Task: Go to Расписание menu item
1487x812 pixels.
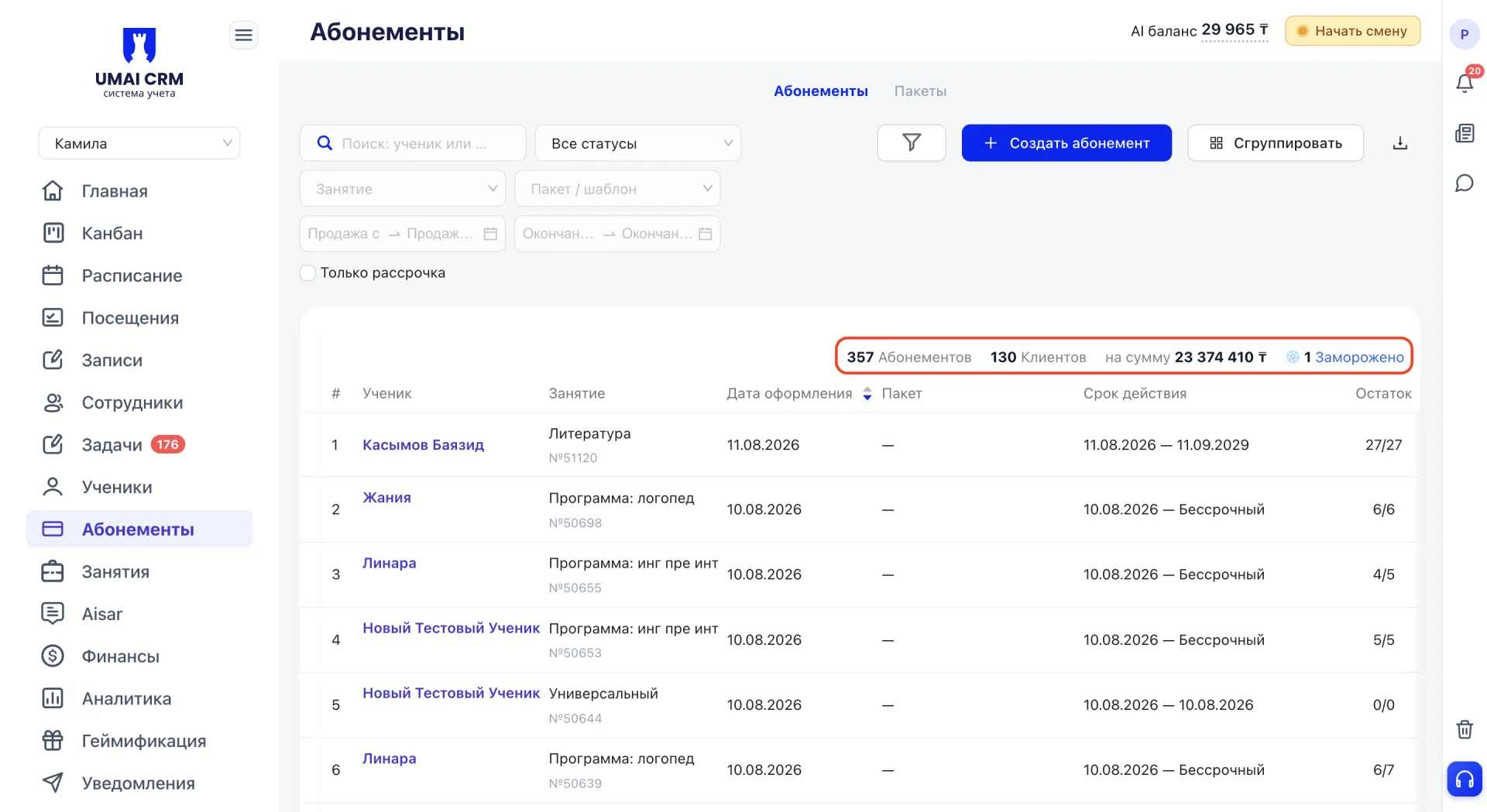Action: [132, 276]
